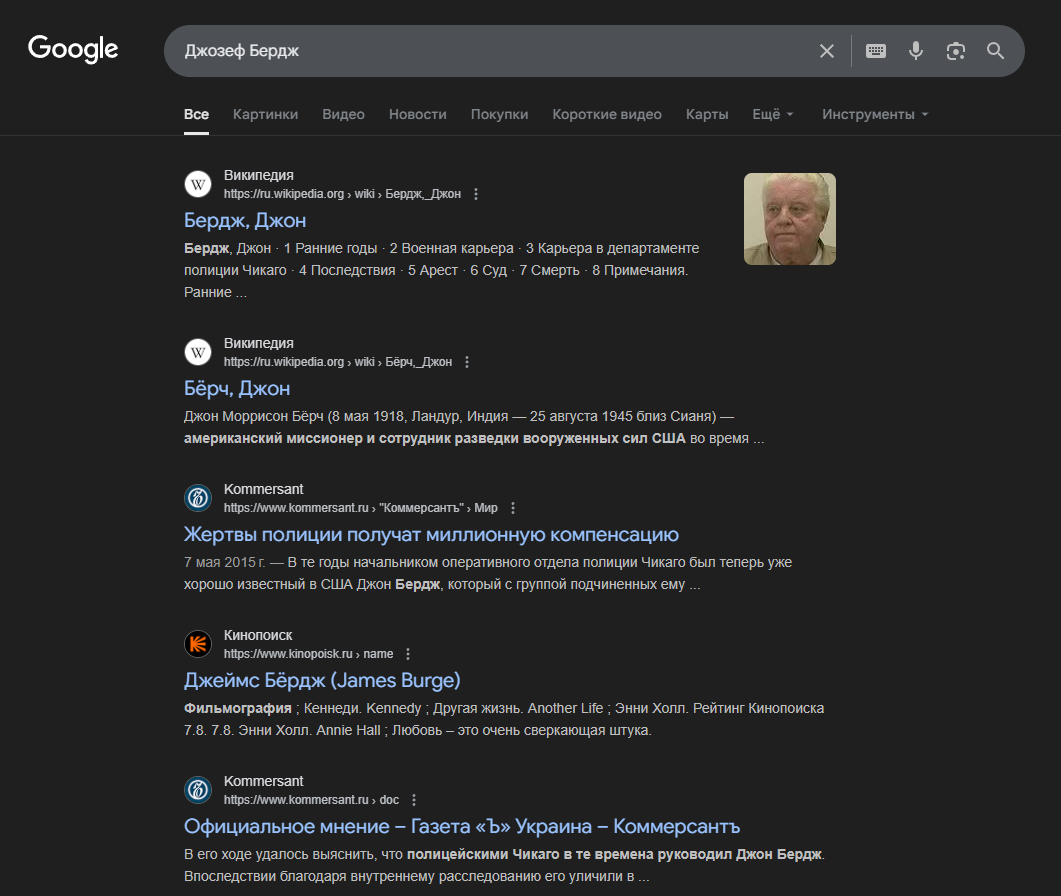
Task: Open options for first Kommersant result
Action: coord(513,508)
